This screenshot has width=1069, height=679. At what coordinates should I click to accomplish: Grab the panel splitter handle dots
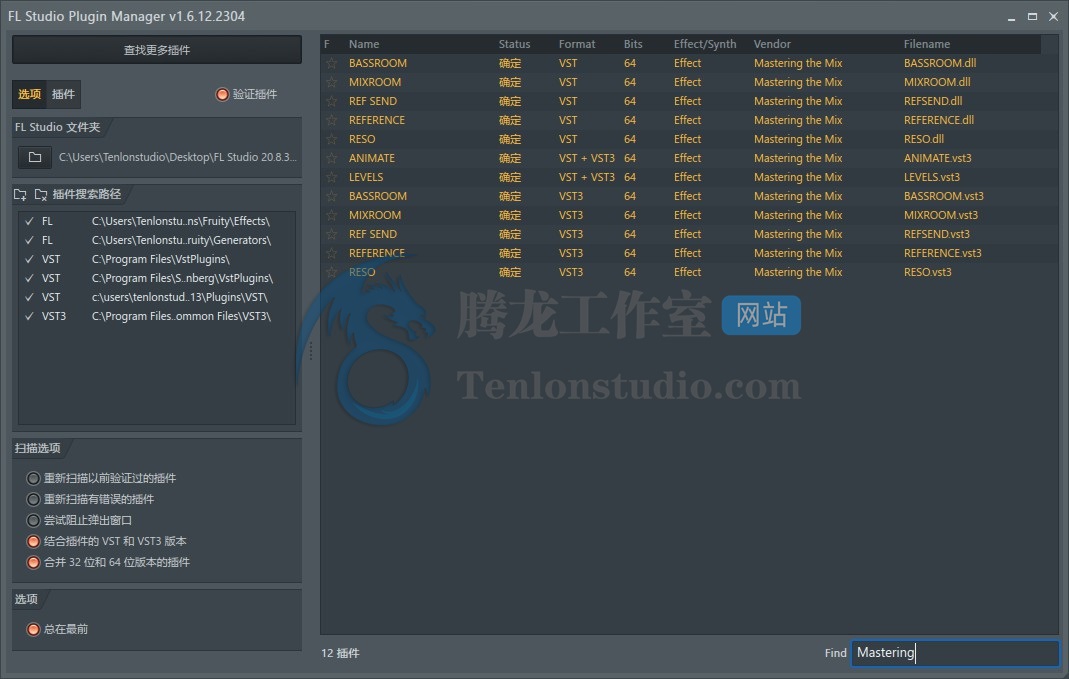click(x=311, y=351)
